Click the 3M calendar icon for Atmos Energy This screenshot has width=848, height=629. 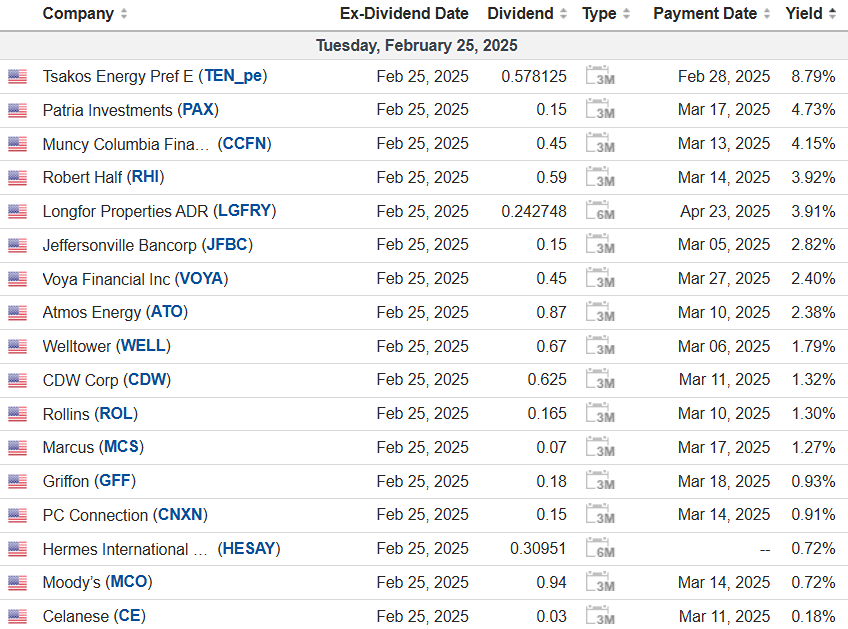[600, 313]
